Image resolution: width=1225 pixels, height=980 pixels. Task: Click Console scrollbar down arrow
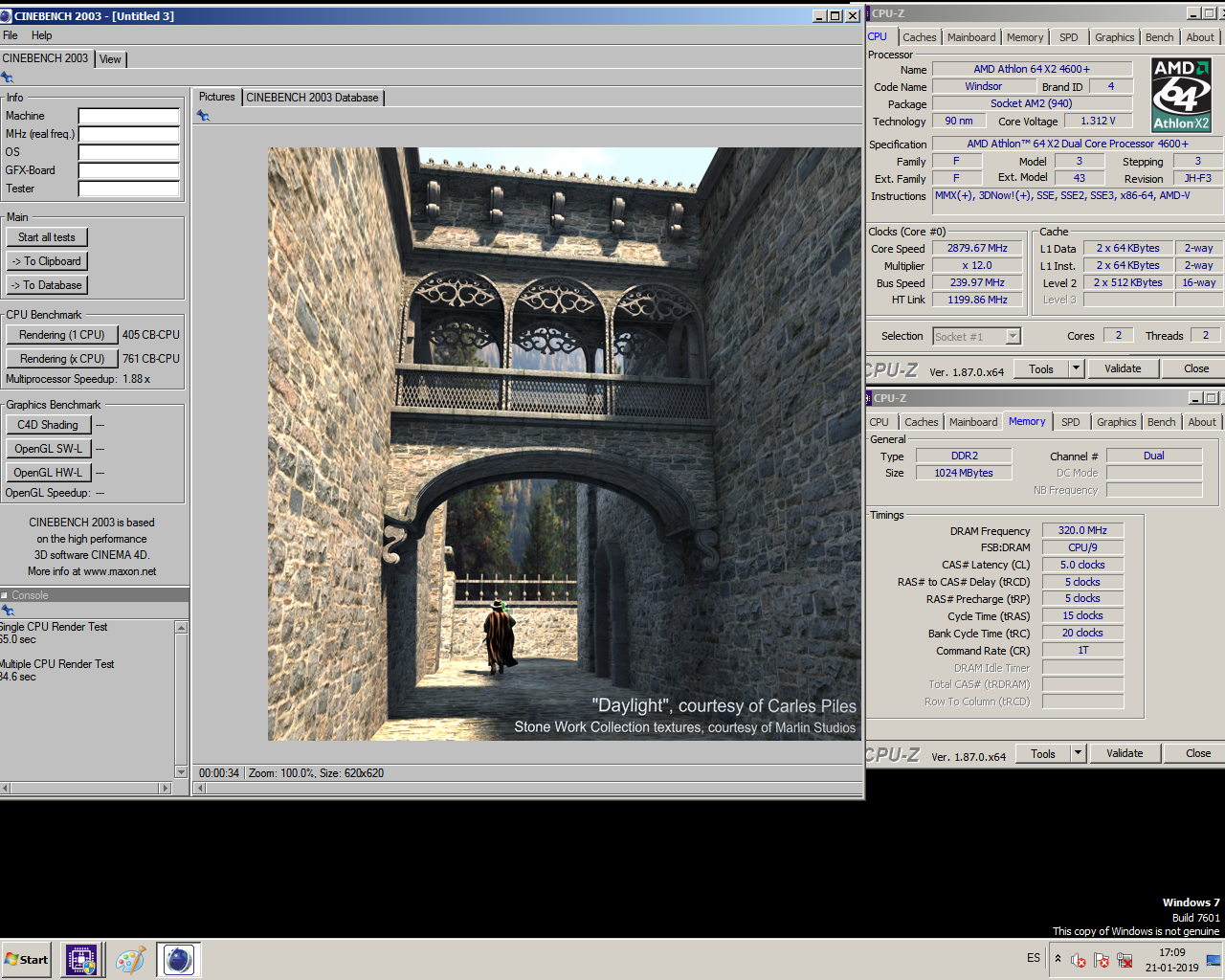[182, 771]
